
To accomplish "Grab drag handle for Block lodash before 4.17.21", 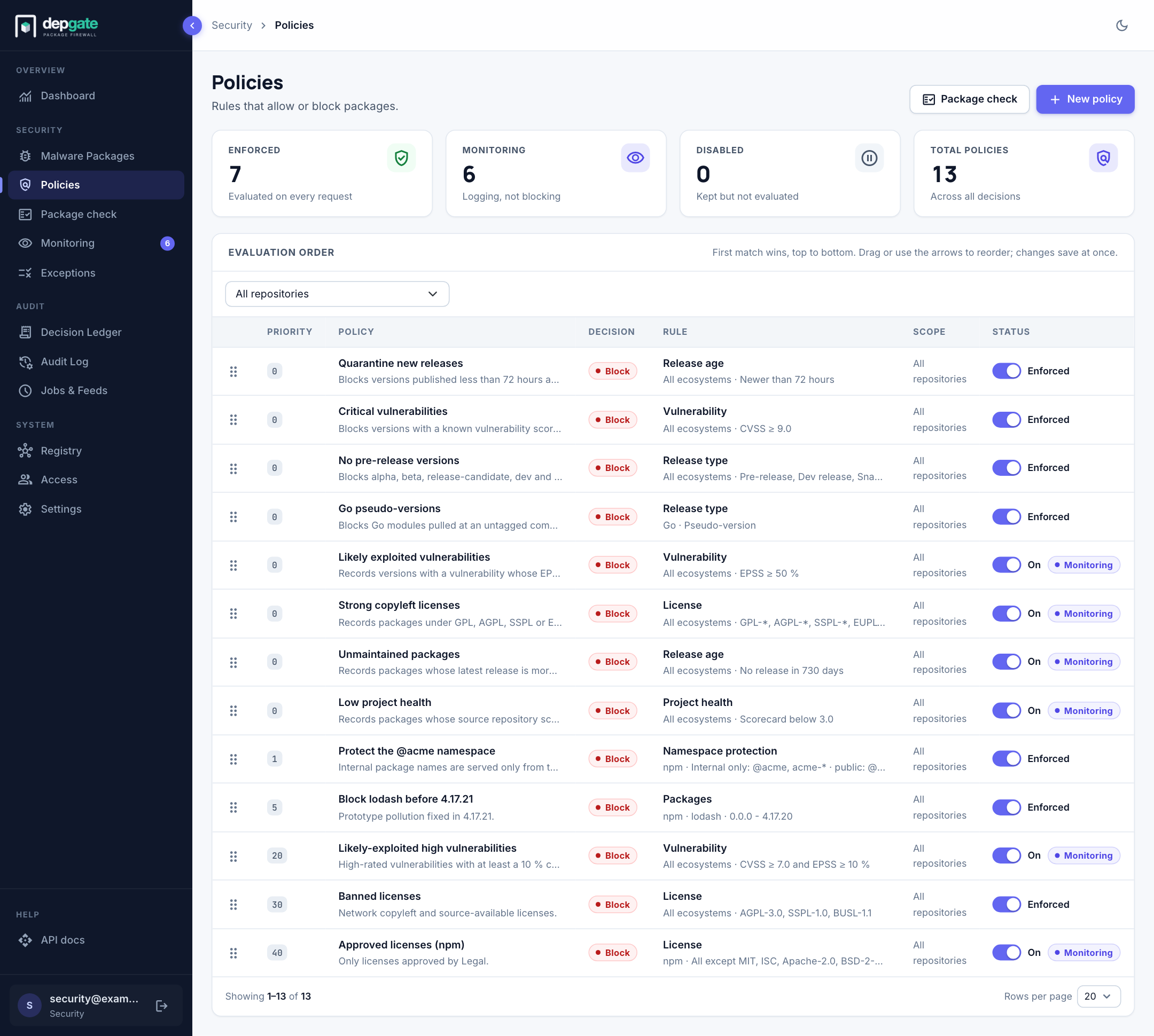I will [x=233, y=807].
